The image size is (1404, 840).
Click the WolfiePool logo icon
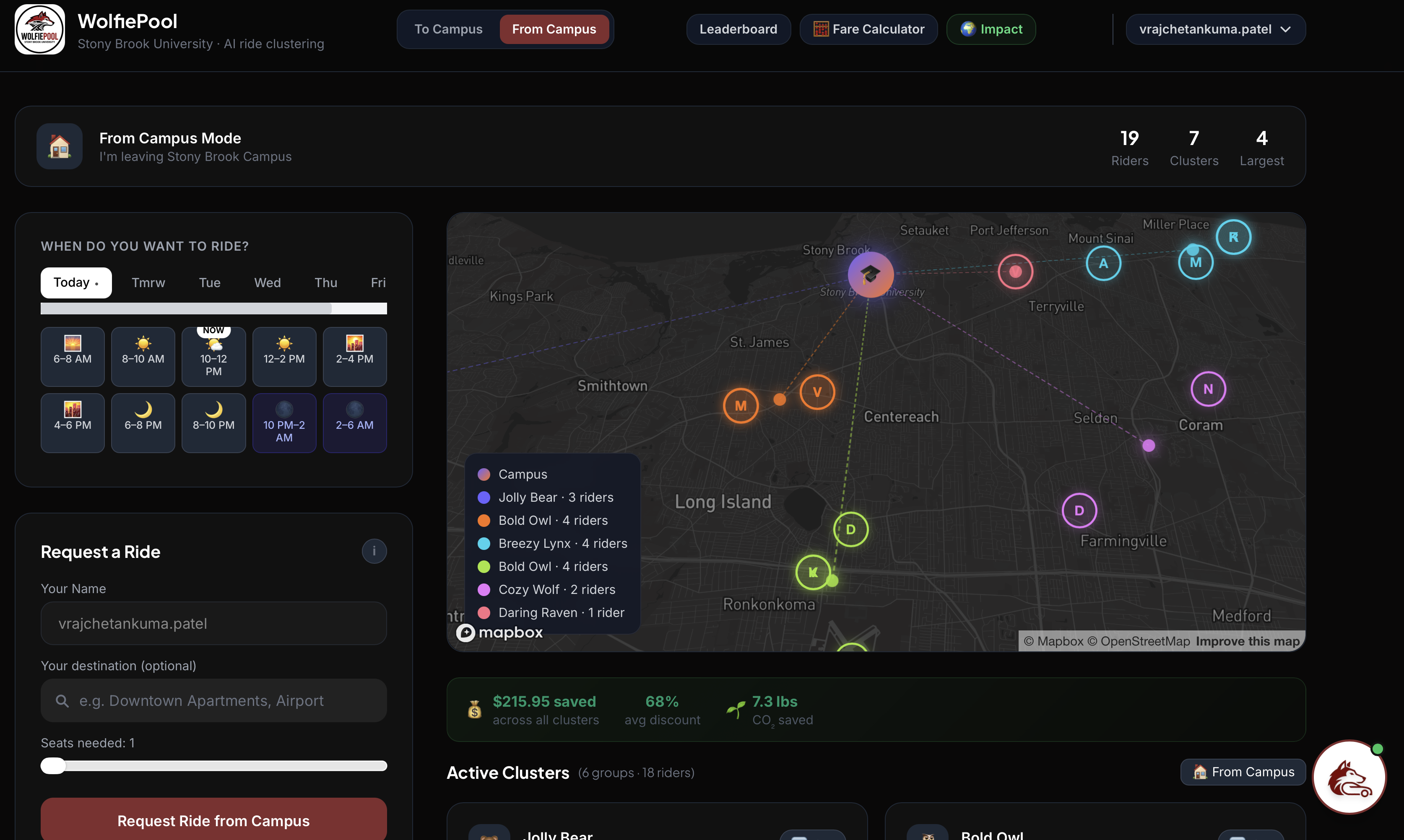(x=39, y=29)
